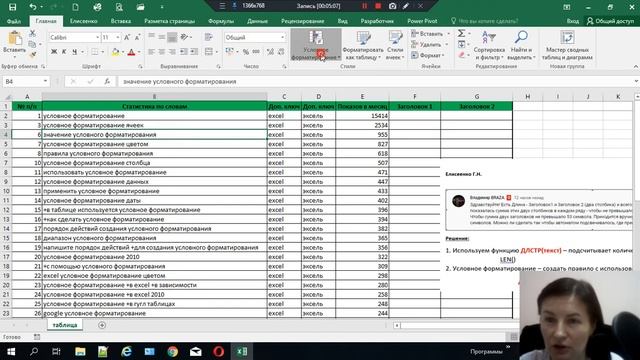
Task: Open the Clear eraser menu
Action: pos(463,55)
